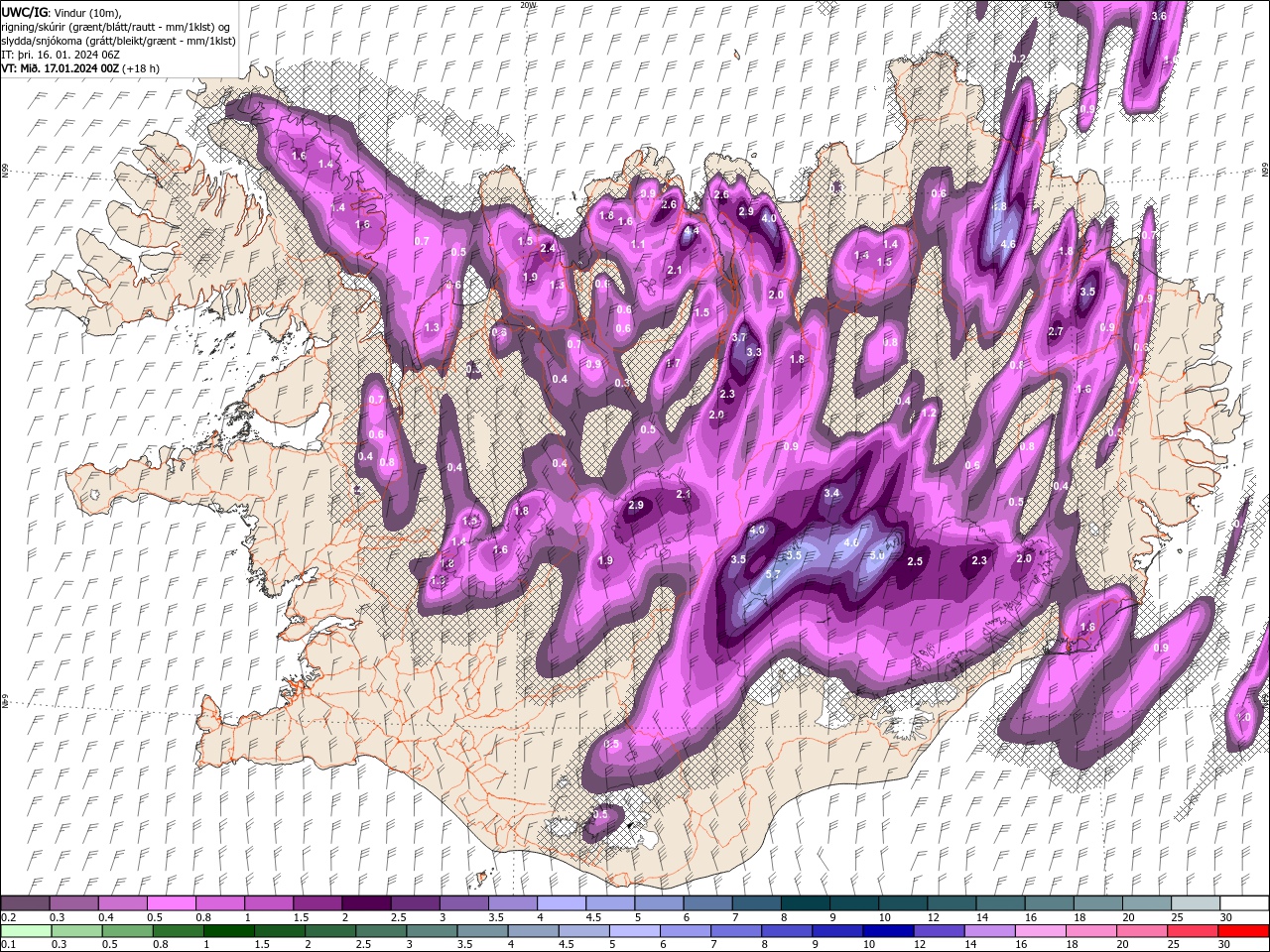Click the 1.1 precipitation value on the map
Image resolution: width=1270 pixels, height=952 pixels.
pyautogui.click(x=638, y=245)
